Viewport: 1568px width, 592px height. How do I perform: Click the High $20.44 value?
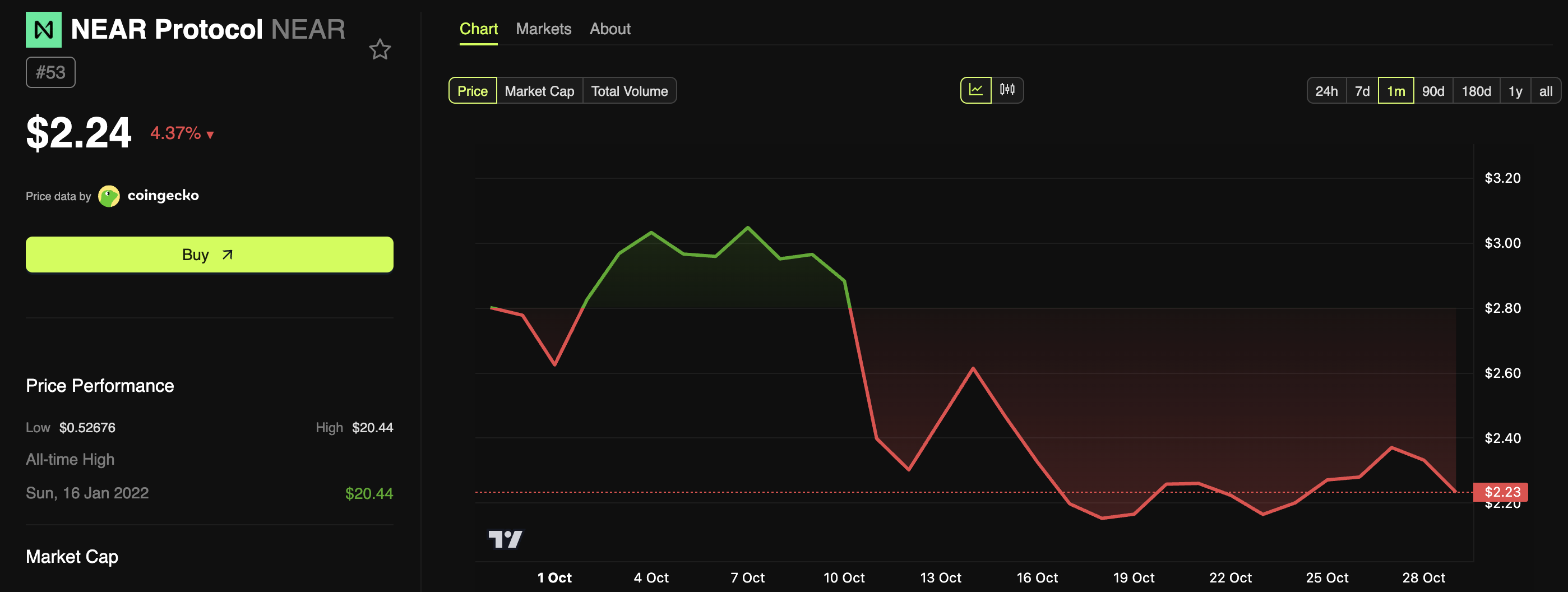[x=373, y=428]
